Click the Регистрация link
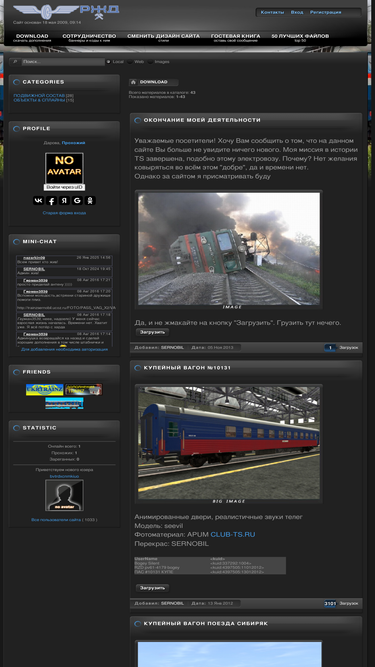This screenshot has width=375, height=667. 325,12
